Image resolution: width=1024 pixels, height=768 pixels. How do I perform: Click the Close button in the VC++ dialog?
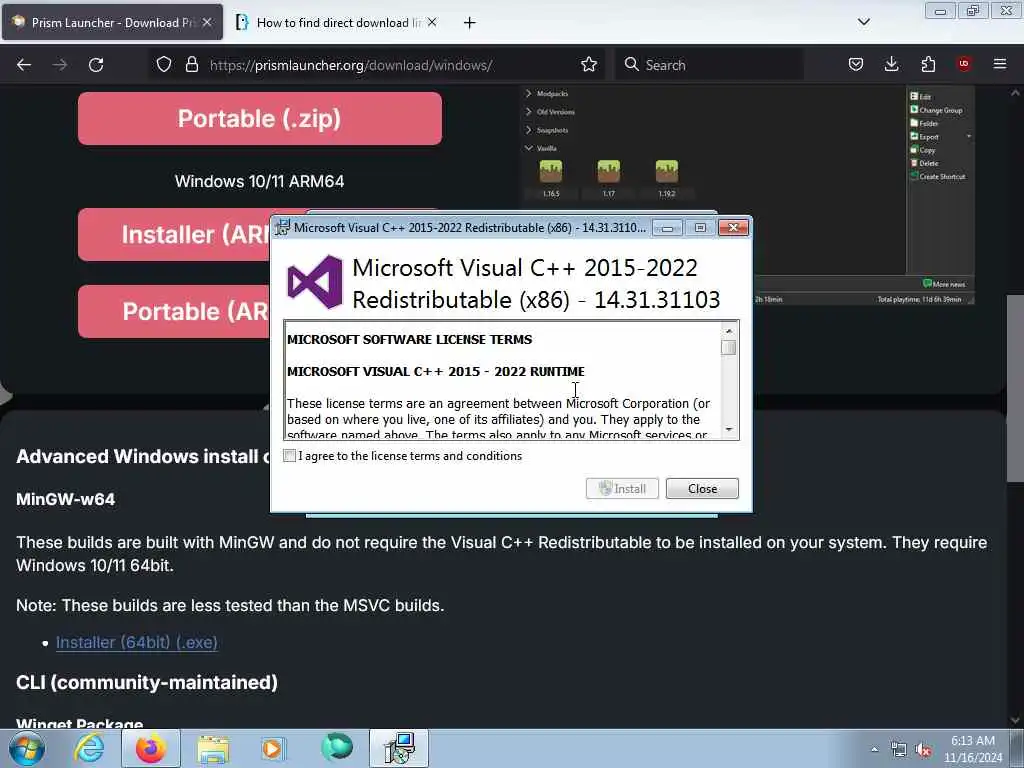(x=702, y=488)
